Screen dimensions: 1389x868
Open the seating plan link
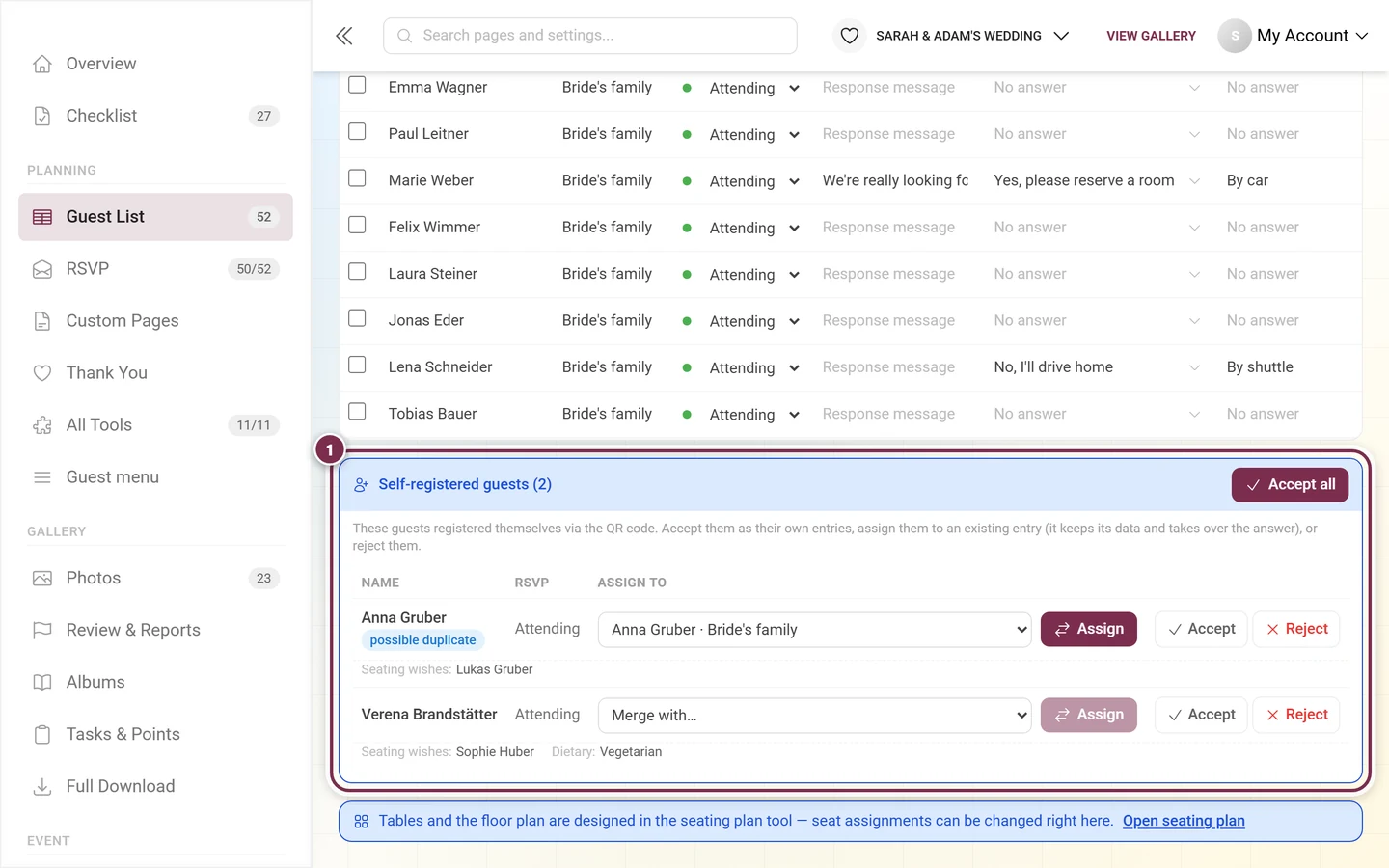1184,822
